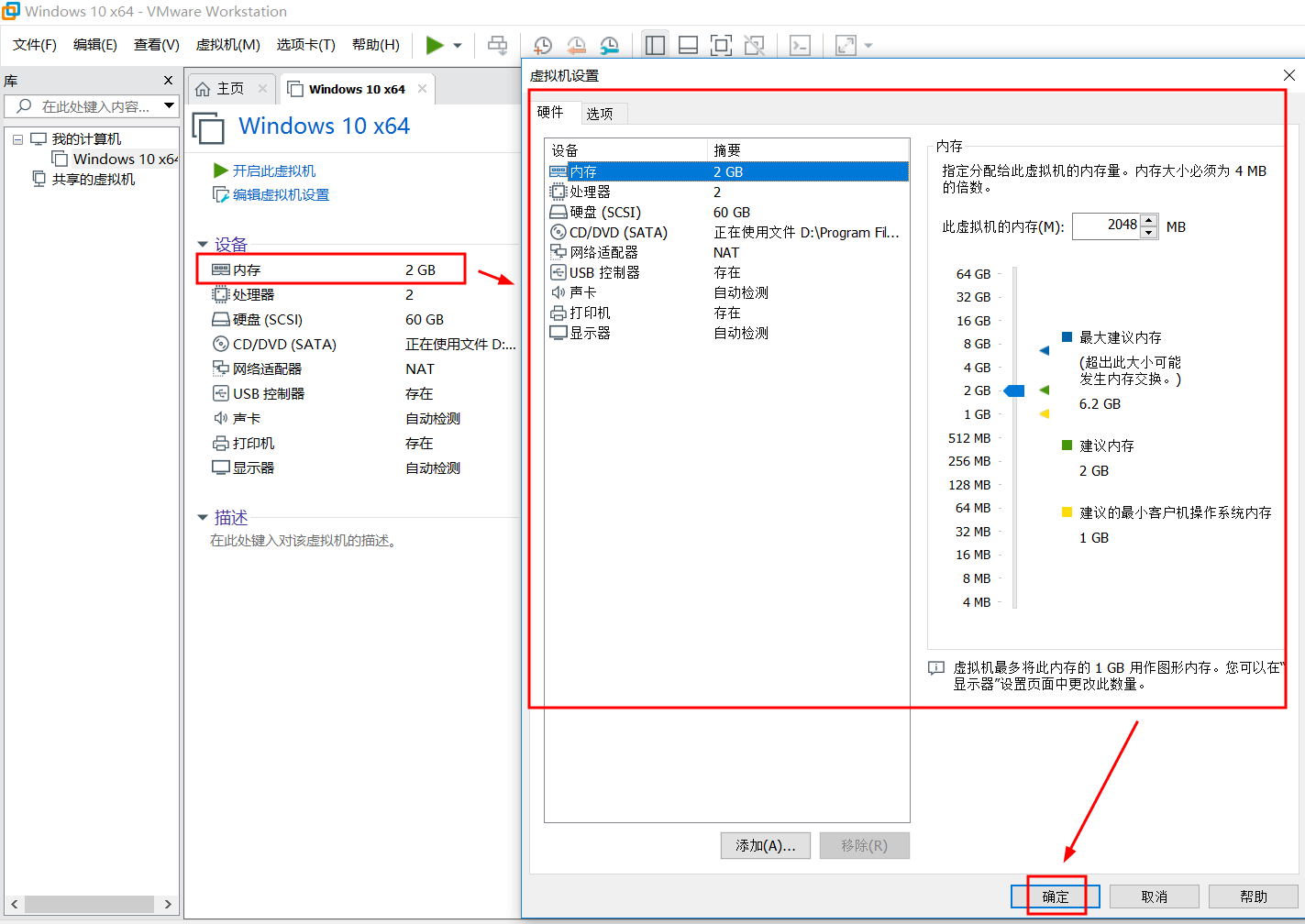Click the 编辑虚拟机设置 link

point(281,195)
